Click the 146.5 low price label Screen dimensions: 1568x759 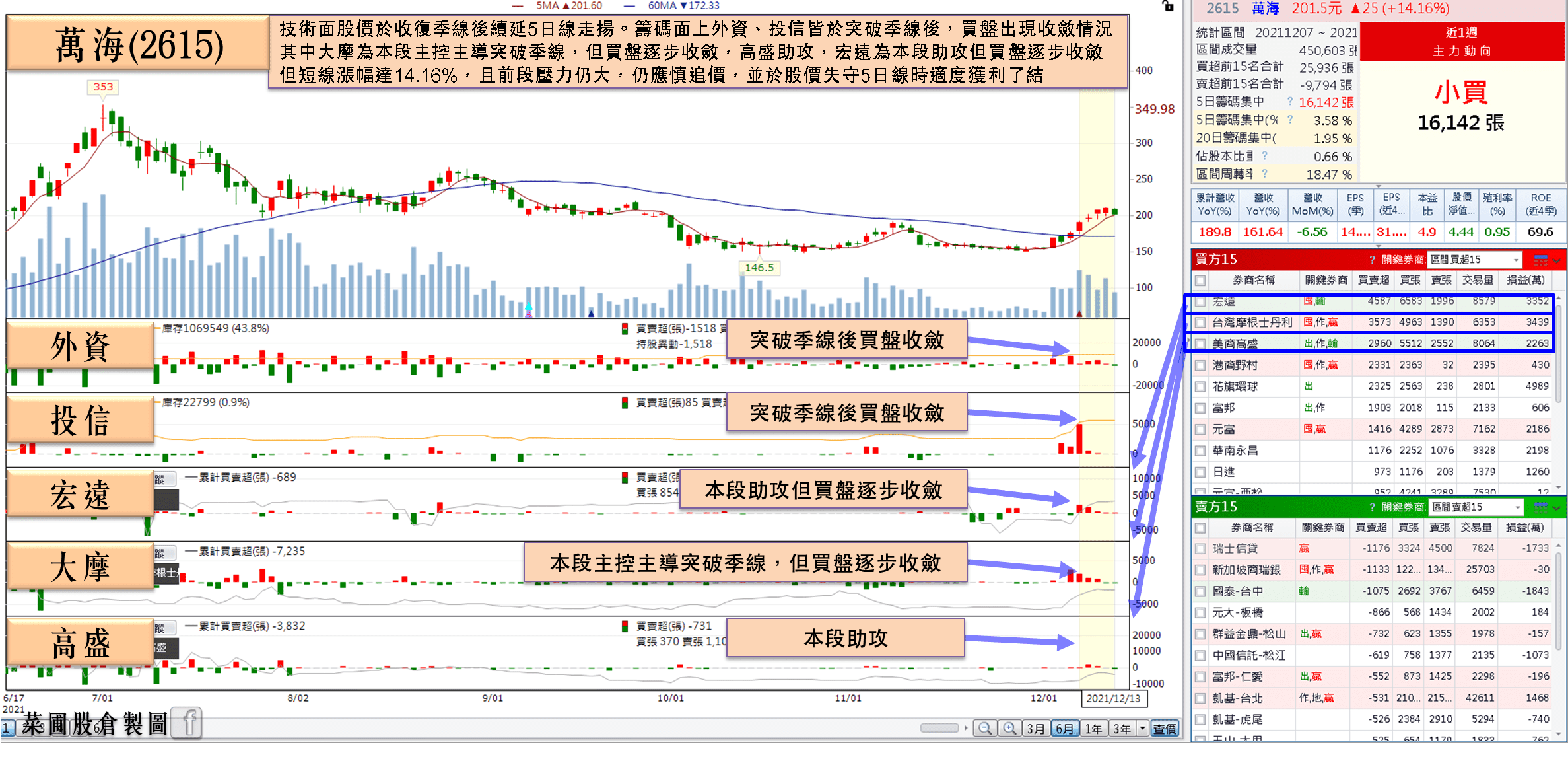[759, 268]
